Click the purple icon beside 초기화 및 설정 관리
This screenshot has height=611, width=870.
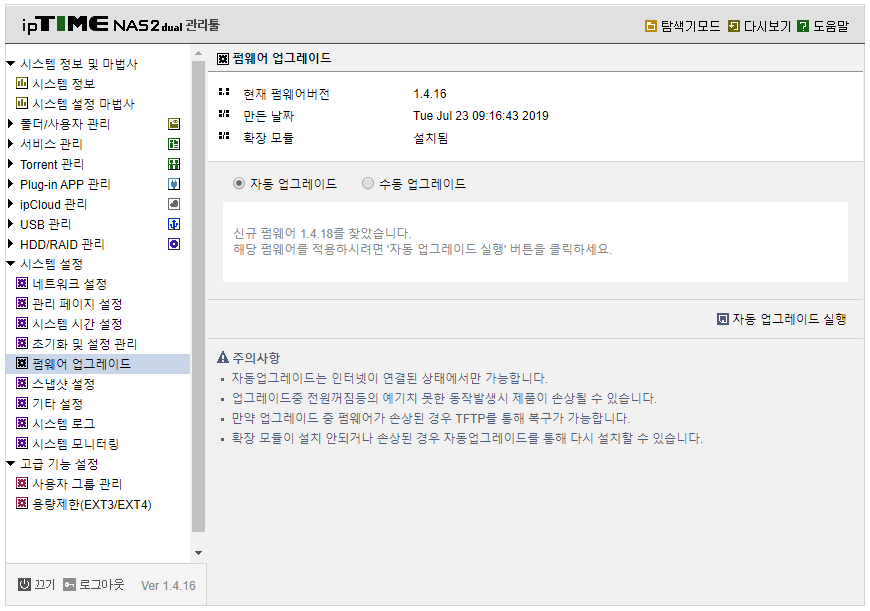pos(22,344)
